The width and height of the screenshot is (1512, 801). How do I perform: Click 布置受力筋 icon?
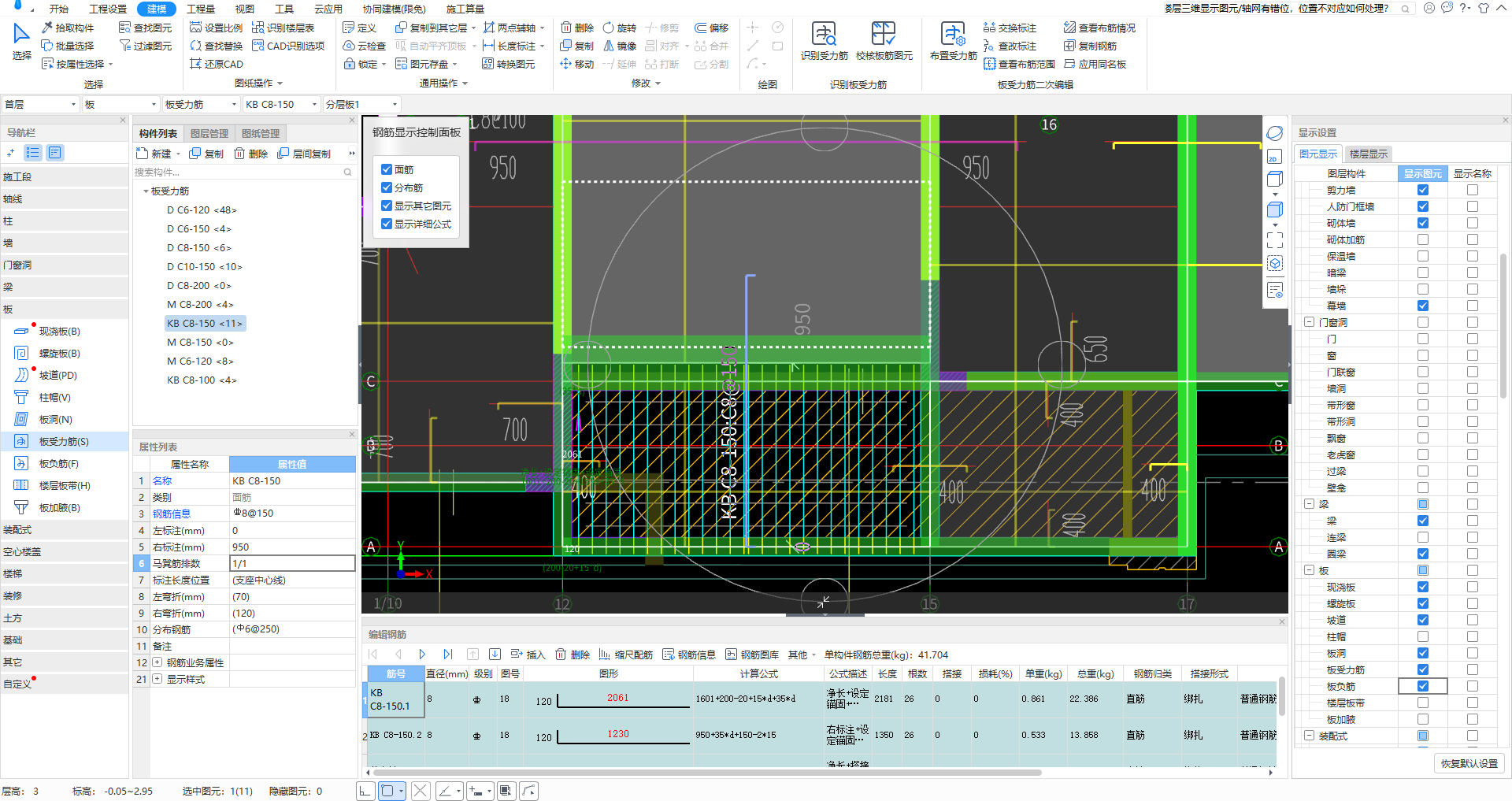(953, 41)
